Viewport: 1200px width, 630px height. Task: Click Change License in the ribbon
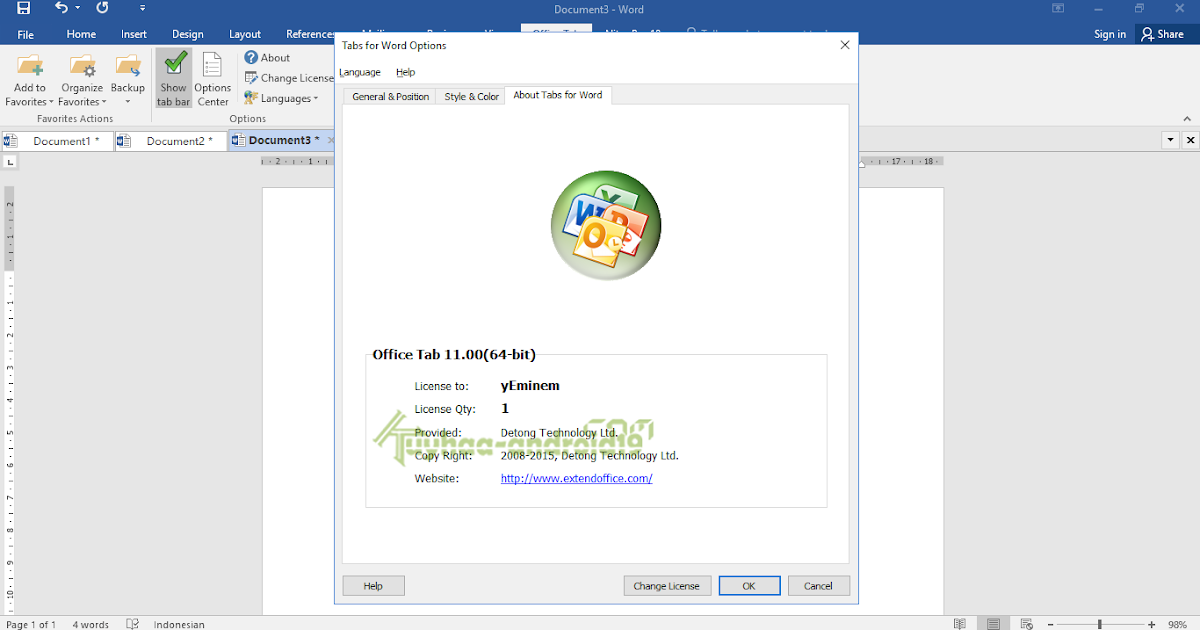point(289,78)
